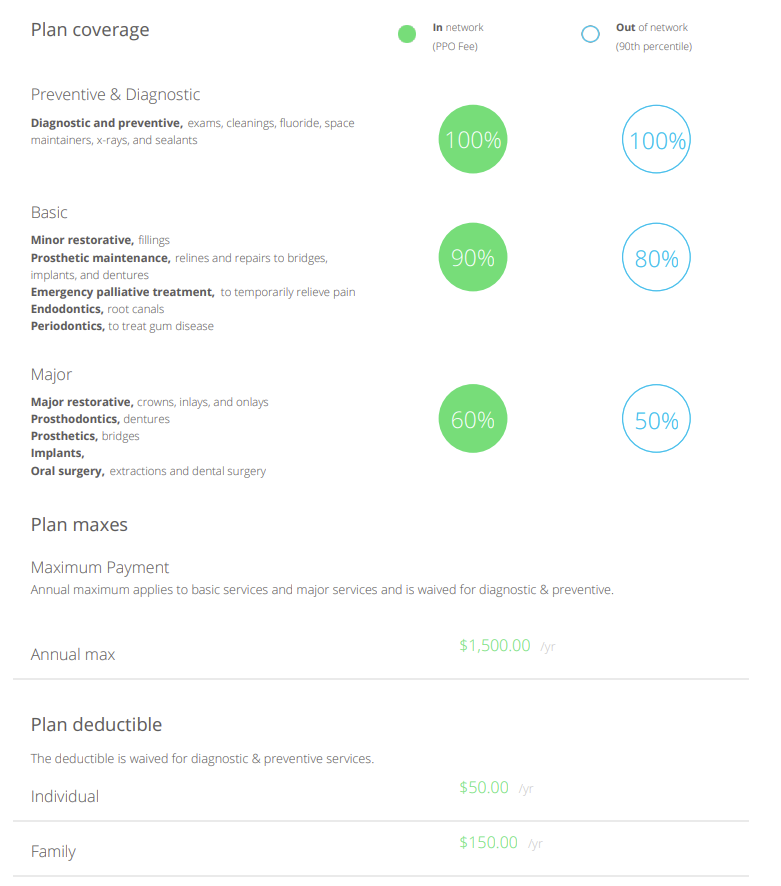The width and height of the screenshot is (781, 886).
Task: Click the Annual max row label
Action: (73, 655)
